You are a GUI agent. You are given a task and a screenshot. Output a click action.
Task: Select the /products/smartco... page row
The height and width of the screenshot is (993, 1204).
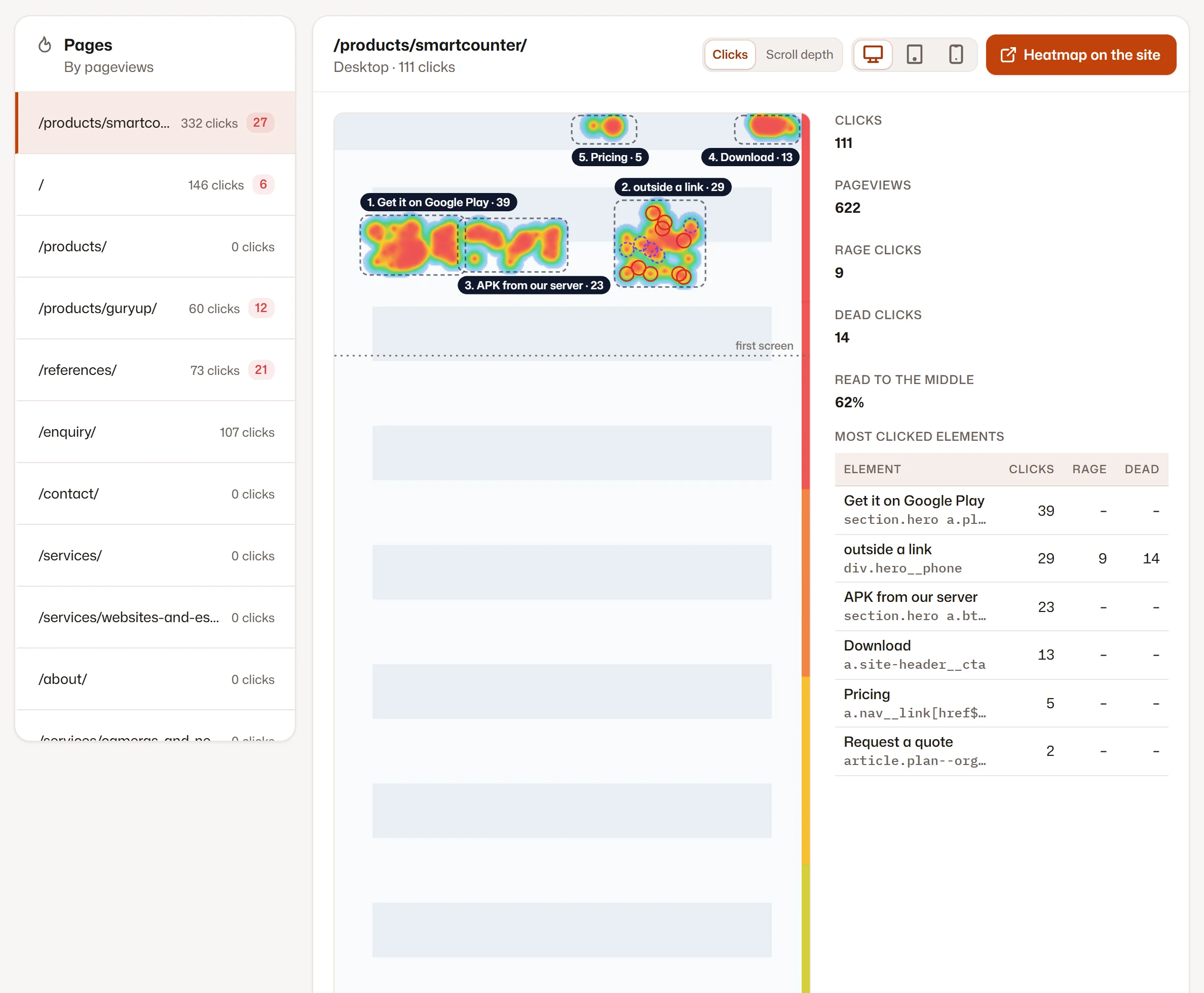pyautogui.click(x=156, y=123)
